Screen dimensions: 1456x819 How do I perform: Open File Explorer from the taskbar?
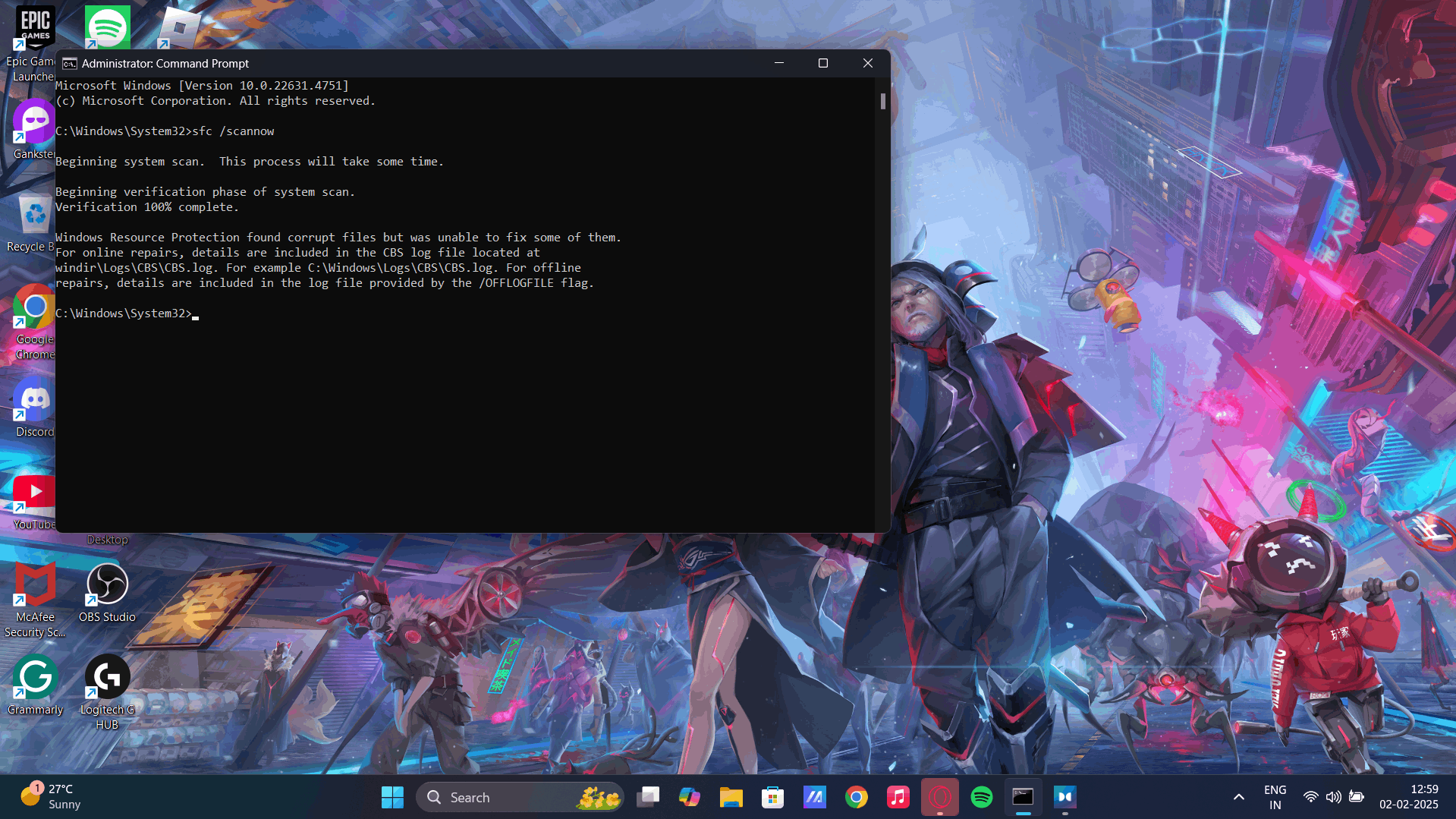point(731,797)
